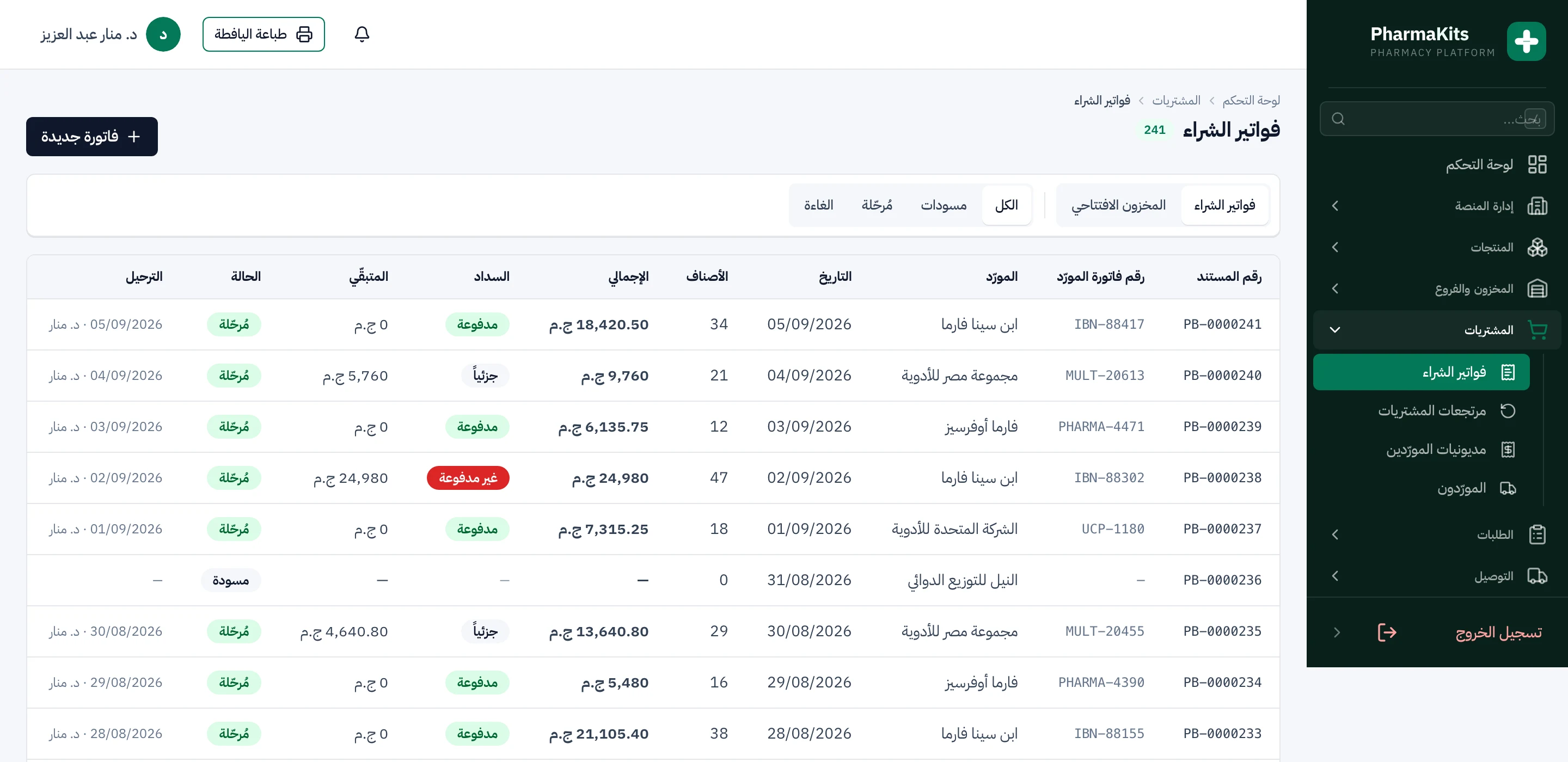Viewport: 1568px width, 762px height.
Task: Click the delivery truck icon for التوصيل
Action: (1537, 576)
